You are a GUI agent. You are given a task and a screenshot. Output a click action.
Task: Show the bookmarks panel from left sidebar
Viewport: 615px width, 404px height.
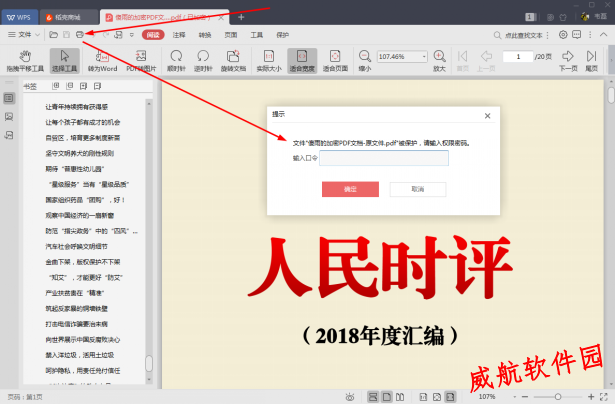pos(9,98)
